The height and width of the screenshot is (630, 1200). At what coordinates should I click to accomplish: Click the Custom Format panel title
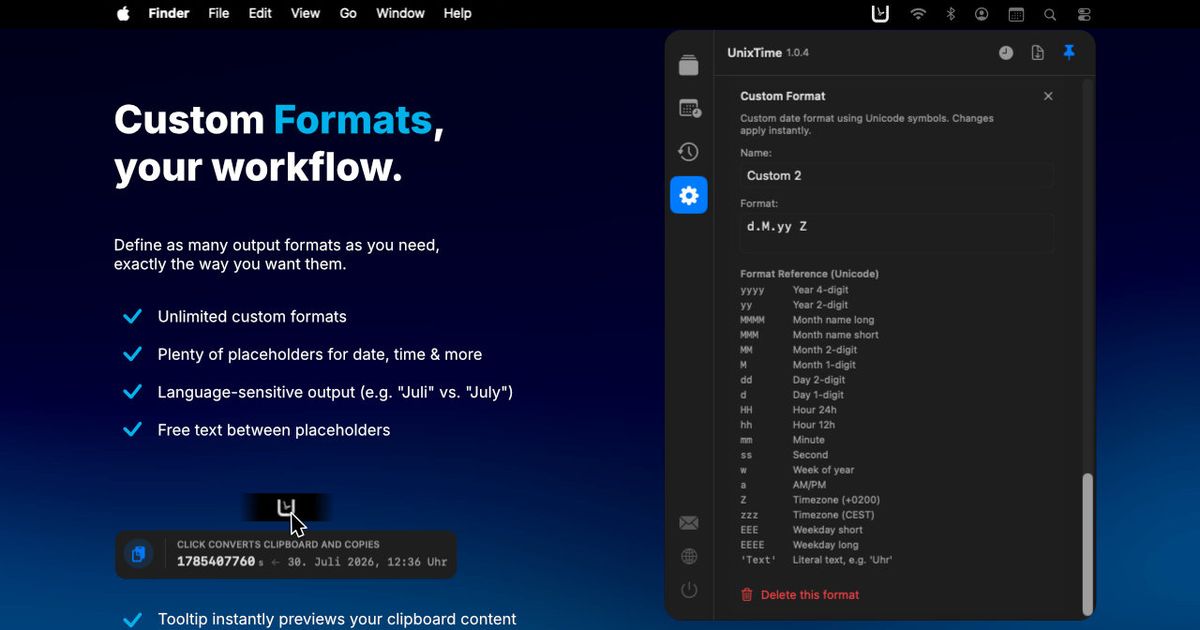pyautogui.click(x=782, y=96)
